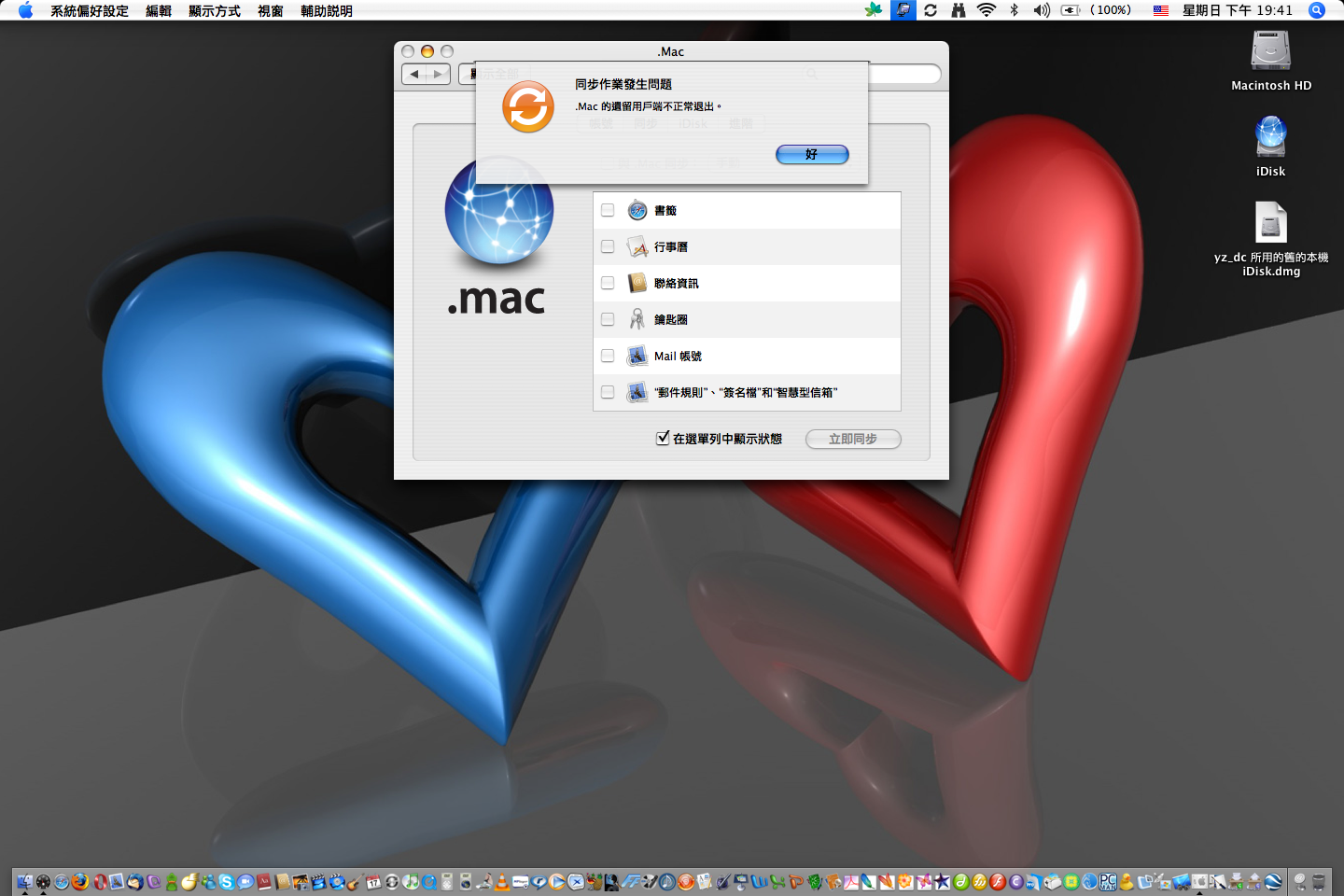Open the Bluetooth menu bar icon
Screen dimensions: 1344x896
pyautogui.click(x=1015, y=10)
